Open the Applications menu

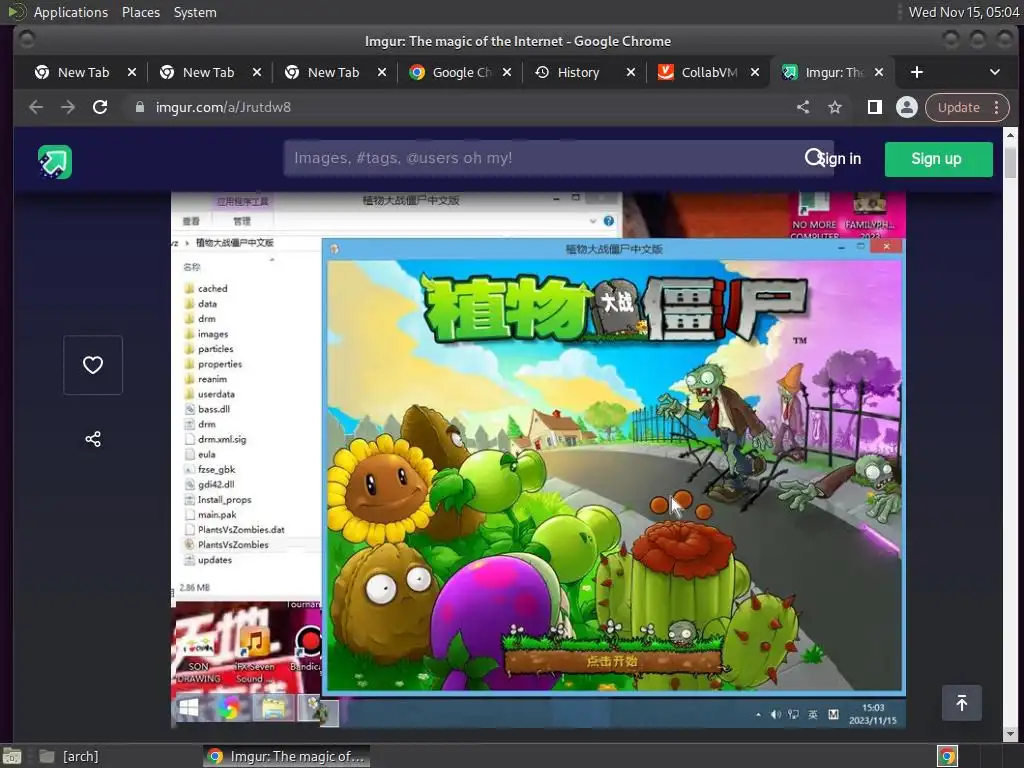[71, 12]
